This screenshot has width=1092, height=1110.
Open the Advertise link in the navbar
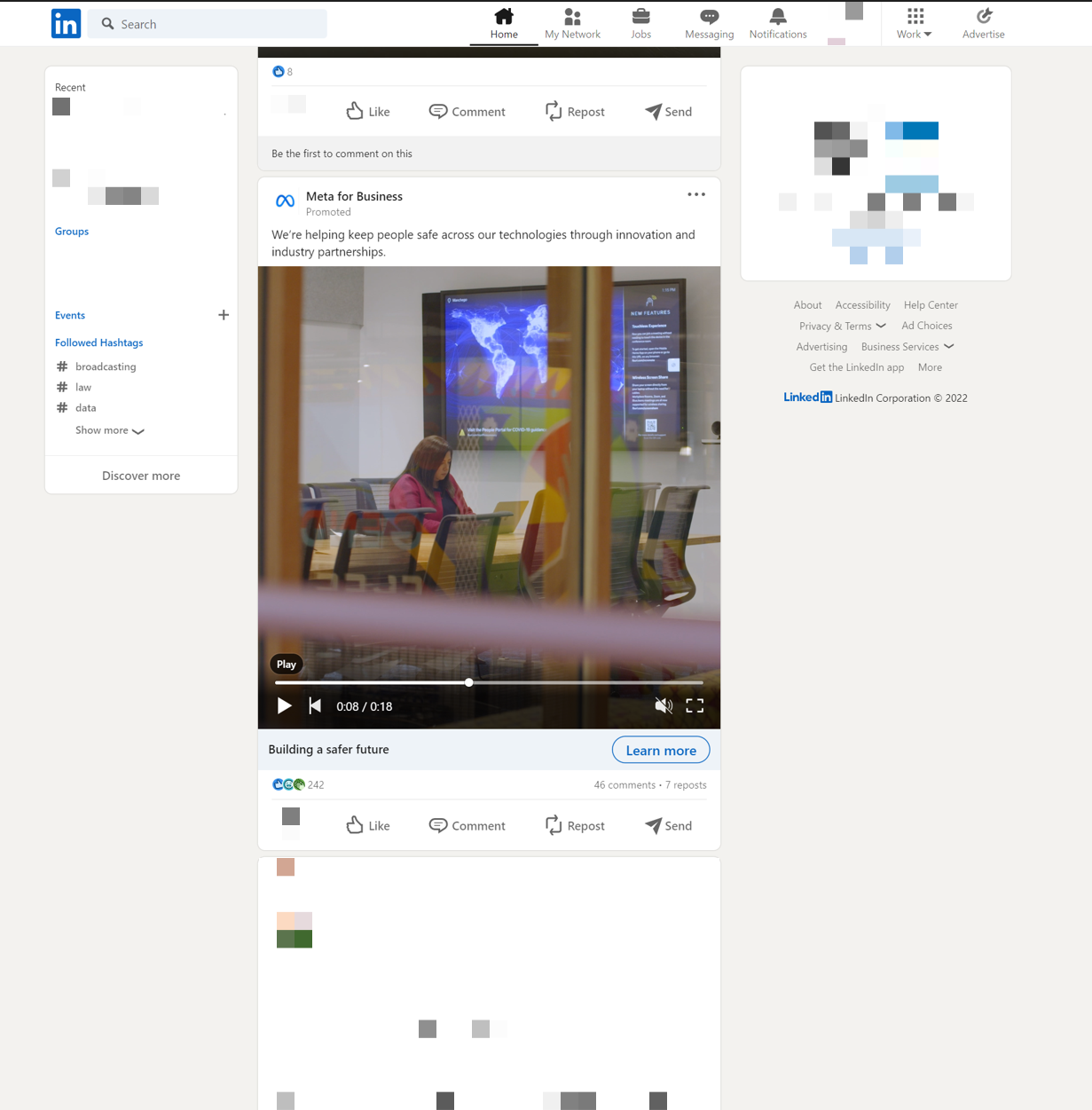(983, 24)
